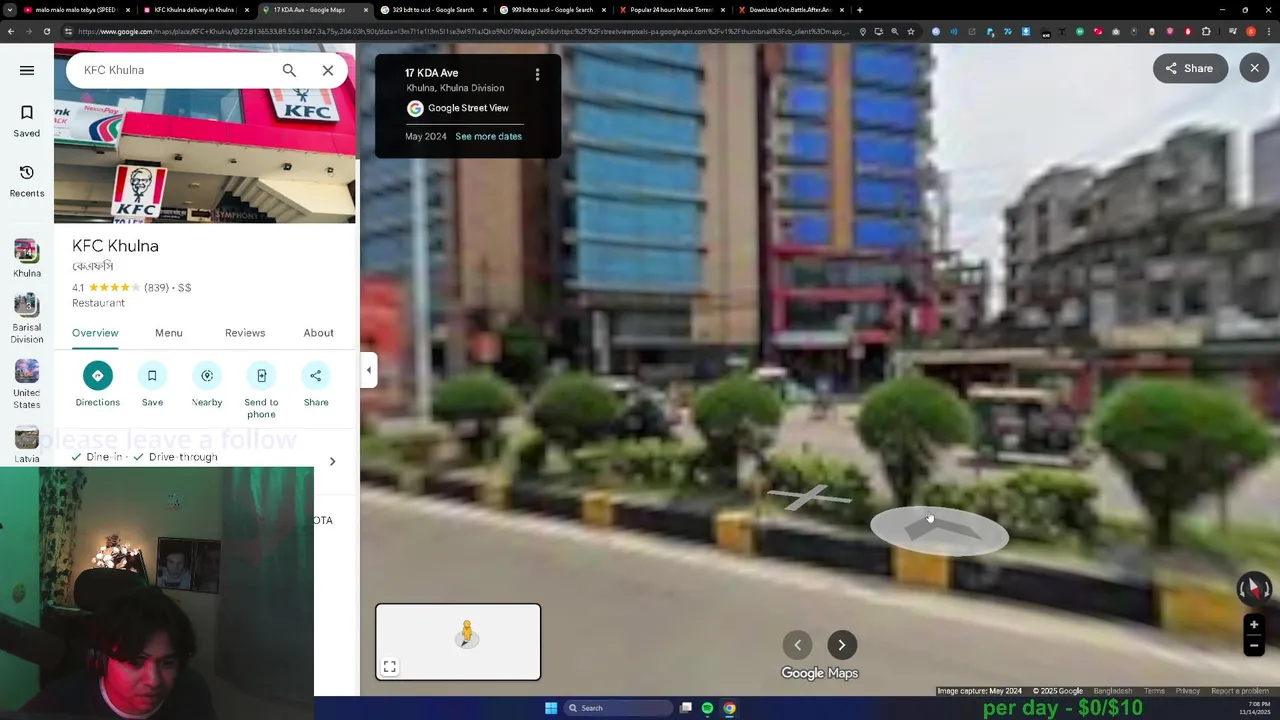Switch to the Overview tab
The image size is (1280, 720).
pyautogui.click(x=95, y=333)
